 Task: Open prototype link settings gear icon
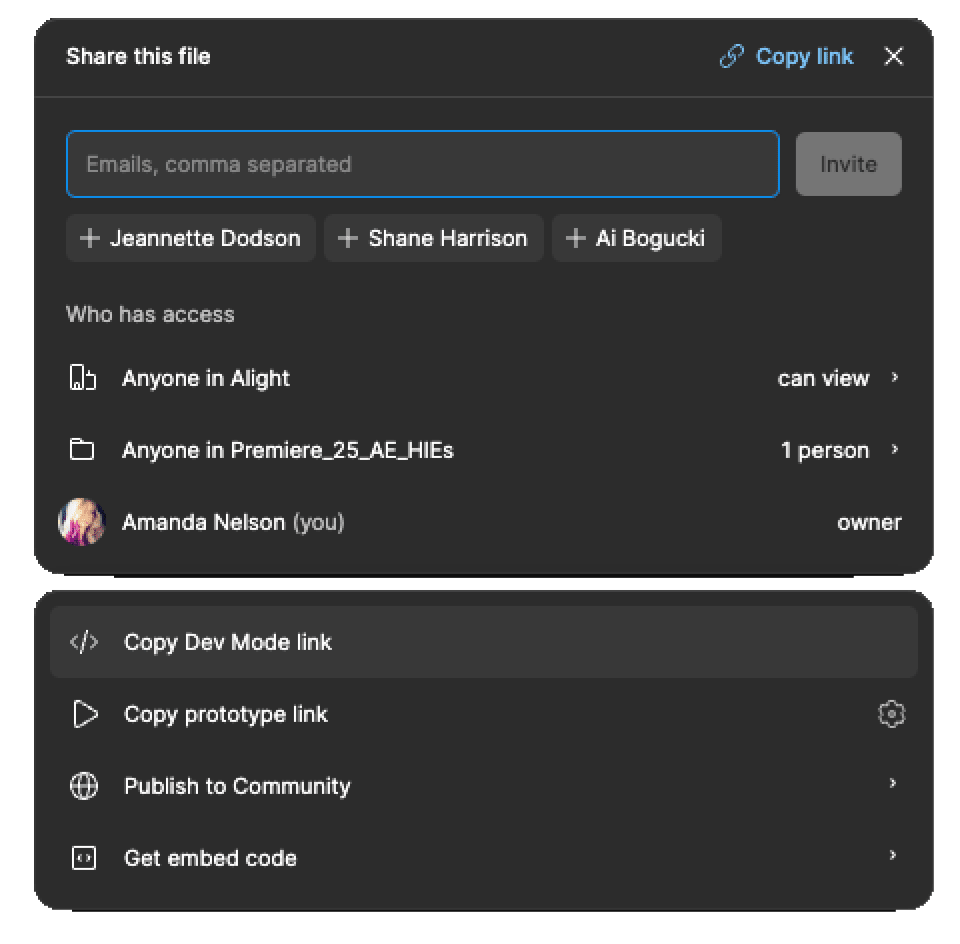point(891,714)
